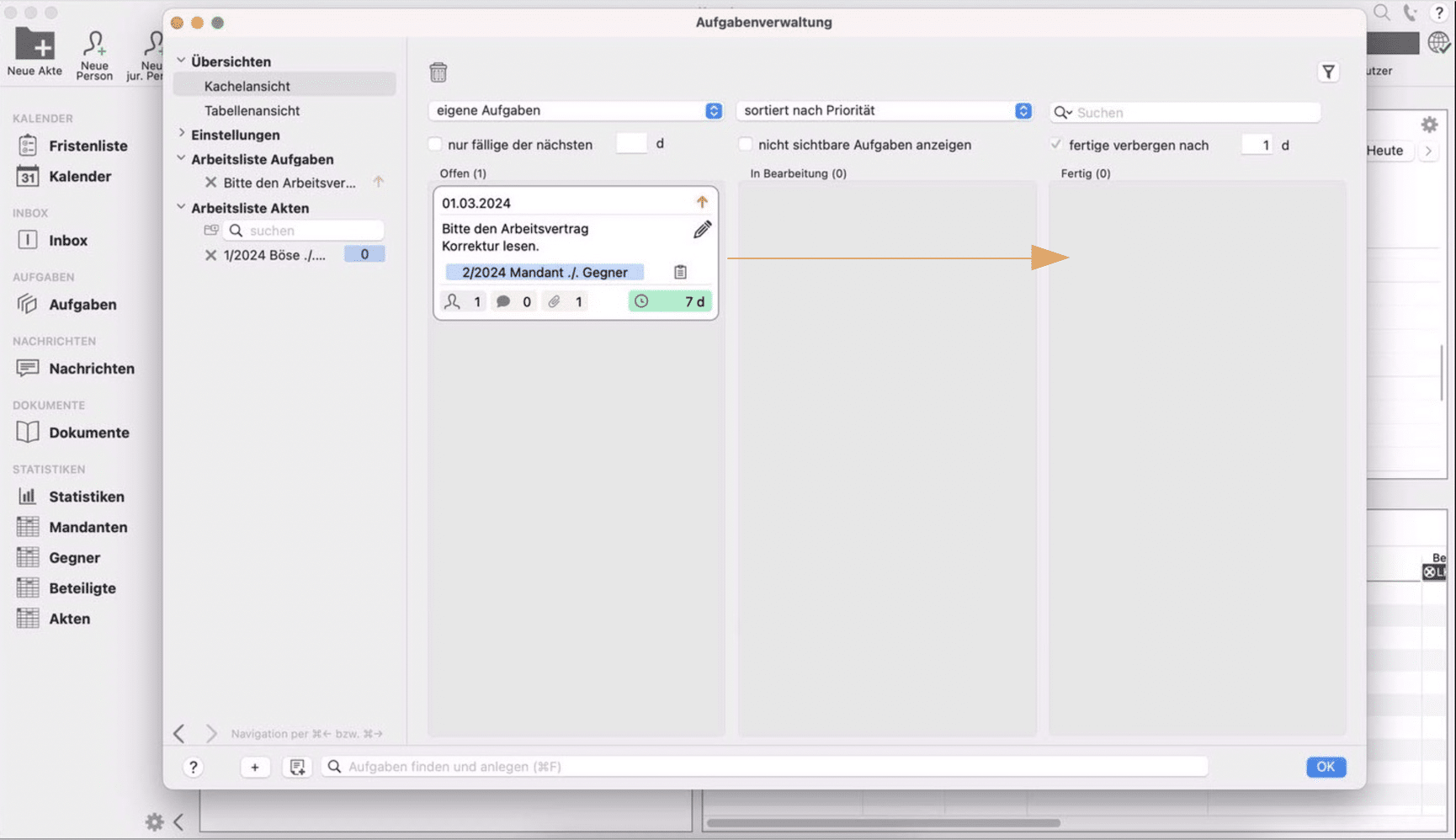Click the attachment paperclip icon on task card
Viewport: 1456px width, 840px height.
(x=554, y=301)
